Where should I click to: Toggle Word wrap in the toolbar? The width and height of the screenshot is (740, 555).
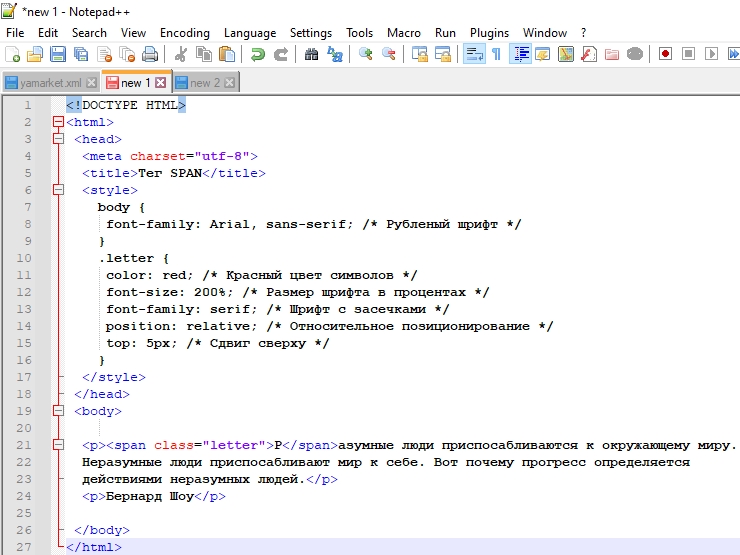point(474,55)
